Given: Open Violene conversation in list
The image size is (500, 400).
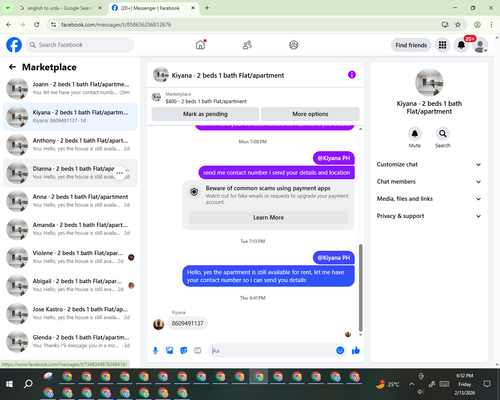Looking at the screenshot, I should tap(70, 257).
